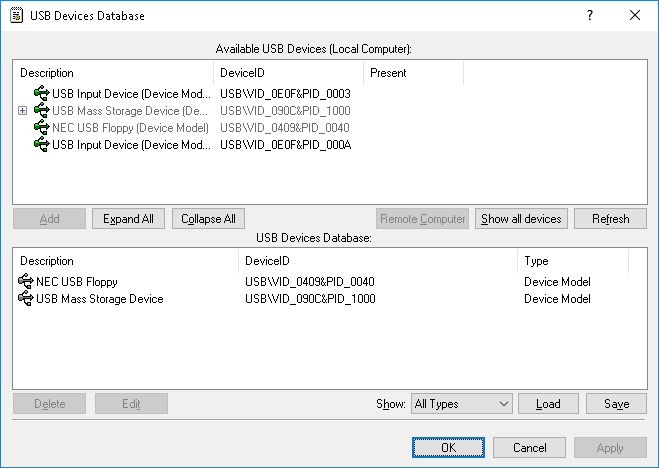Open the Show types dropdown

point(461,404)
